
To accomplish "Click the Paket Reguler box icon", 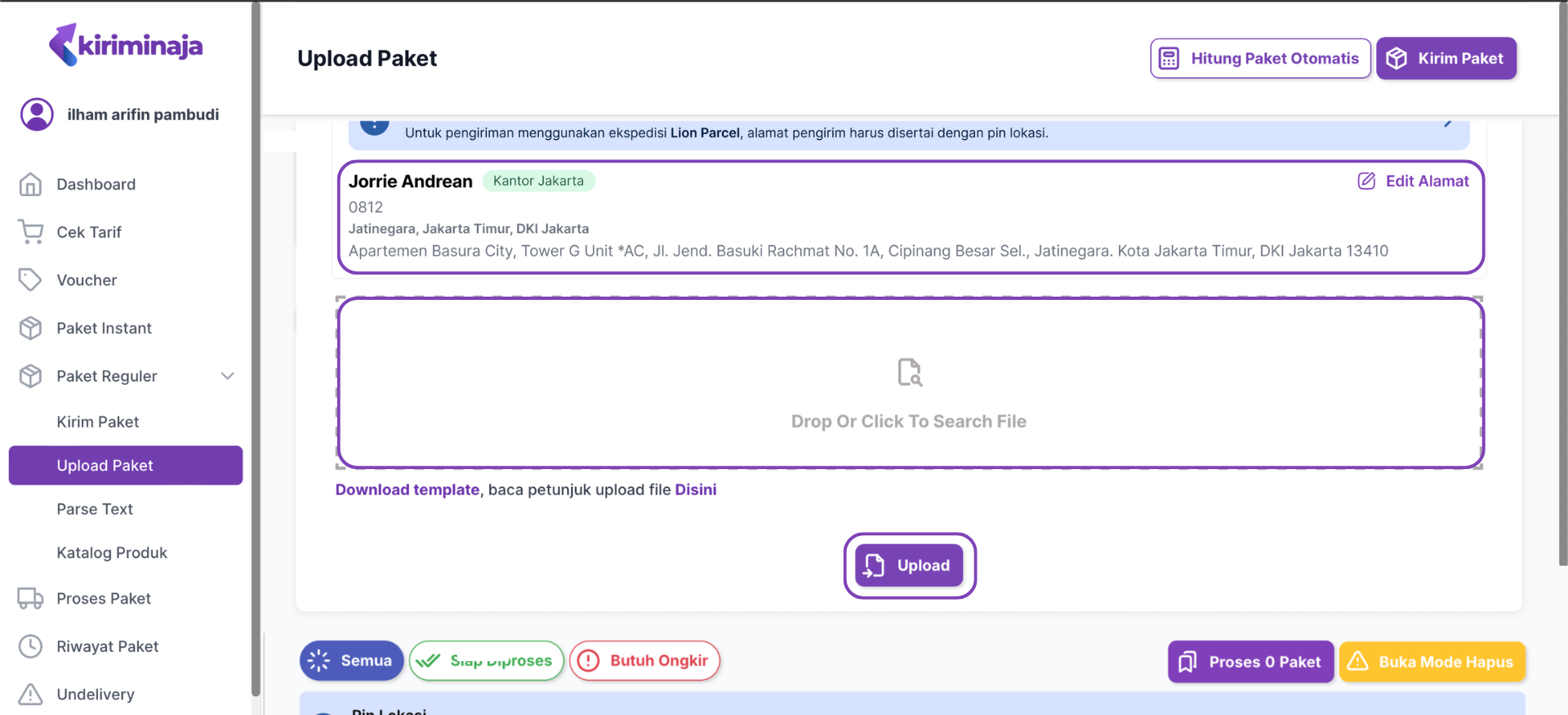I will pyautogui.click(x=30, y=376).
